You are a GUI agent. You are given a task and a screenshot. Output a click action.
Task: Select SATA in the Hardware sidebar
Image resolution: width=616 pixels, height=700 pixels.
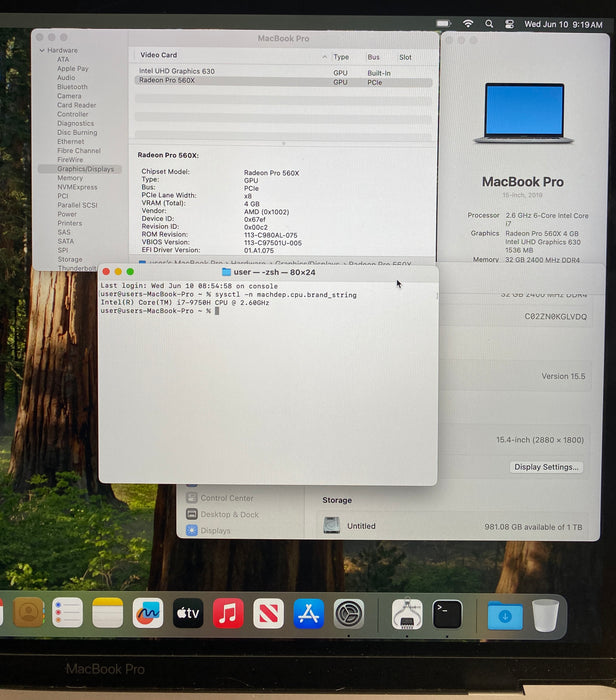click(66, 241)
